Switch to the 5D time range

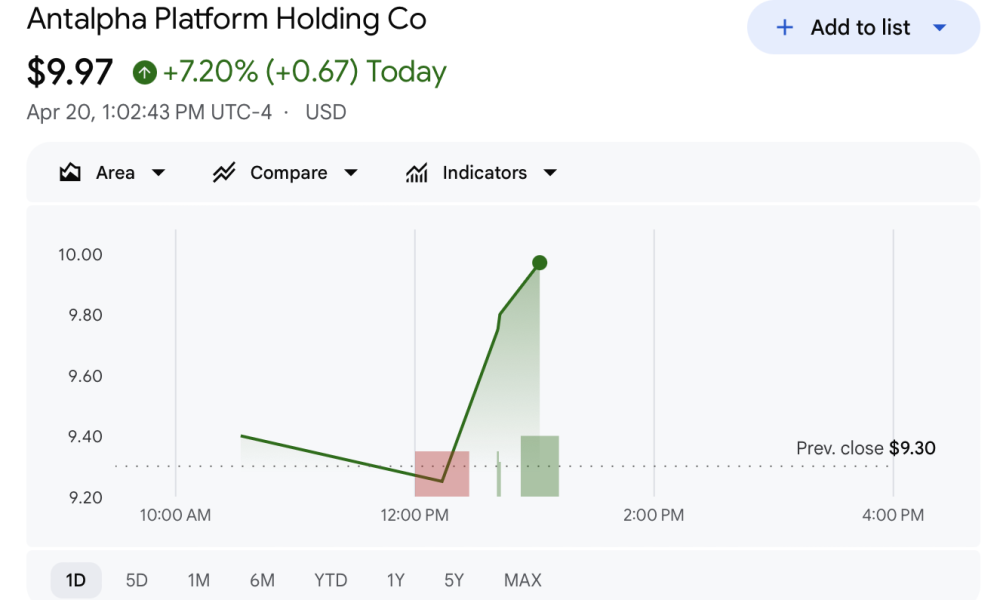point(136,579)
